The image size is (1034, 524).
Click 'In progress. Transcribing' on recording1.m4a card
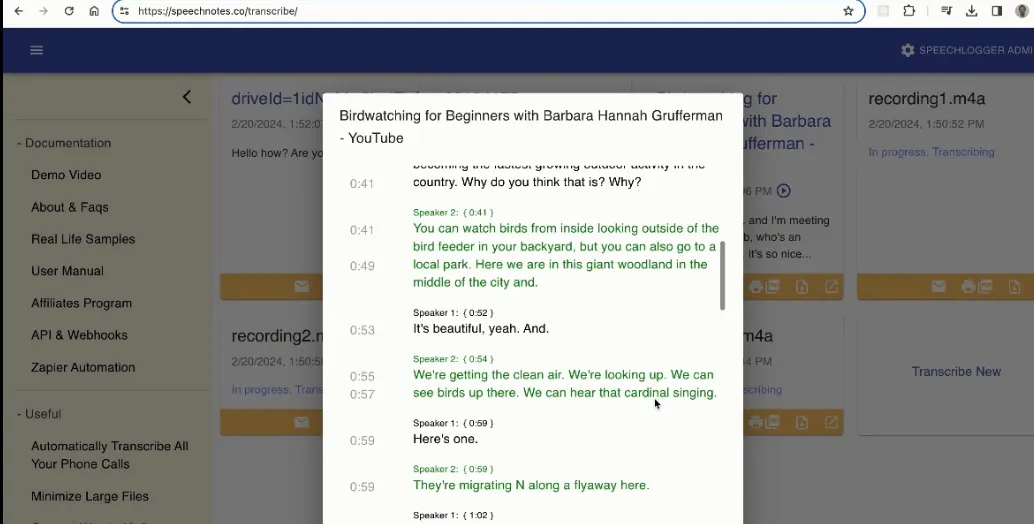click(x=931, y=152)
